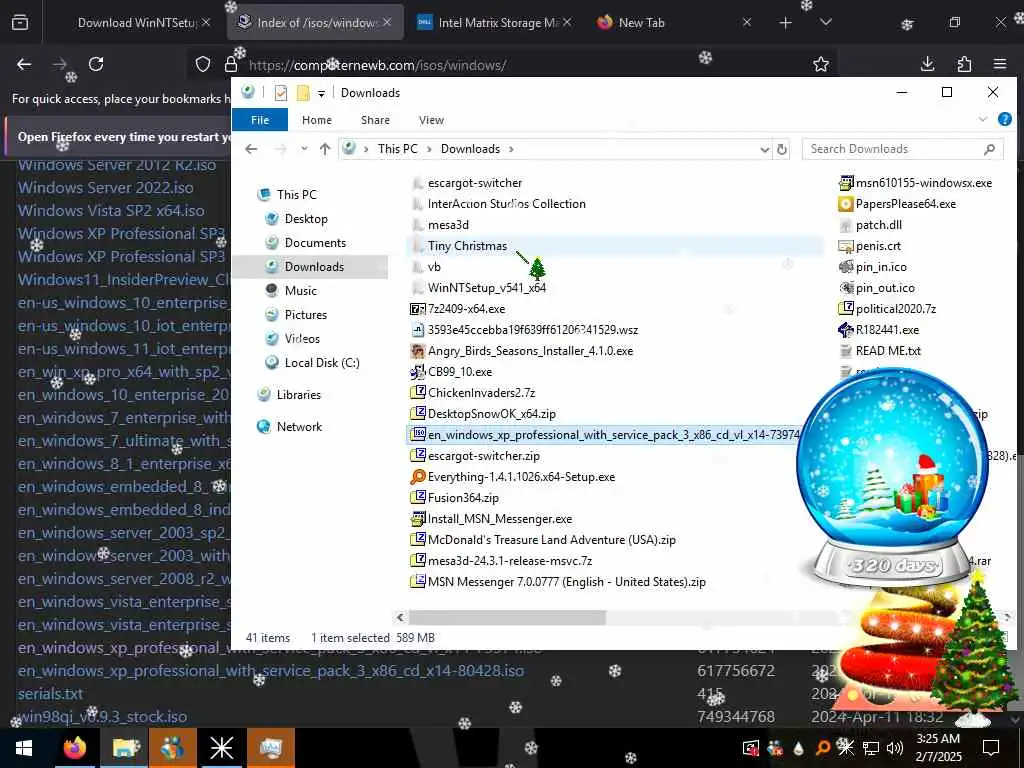This screenshot has height=768, width=1024.
Task: List all Firefox tabs dropdown
Action: (x=825, y=23)
